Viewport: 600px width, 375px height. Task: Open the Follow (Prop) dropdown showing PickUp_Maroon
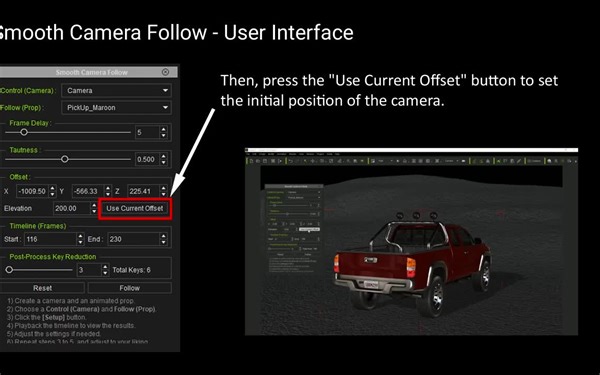(x=116, y=108)
